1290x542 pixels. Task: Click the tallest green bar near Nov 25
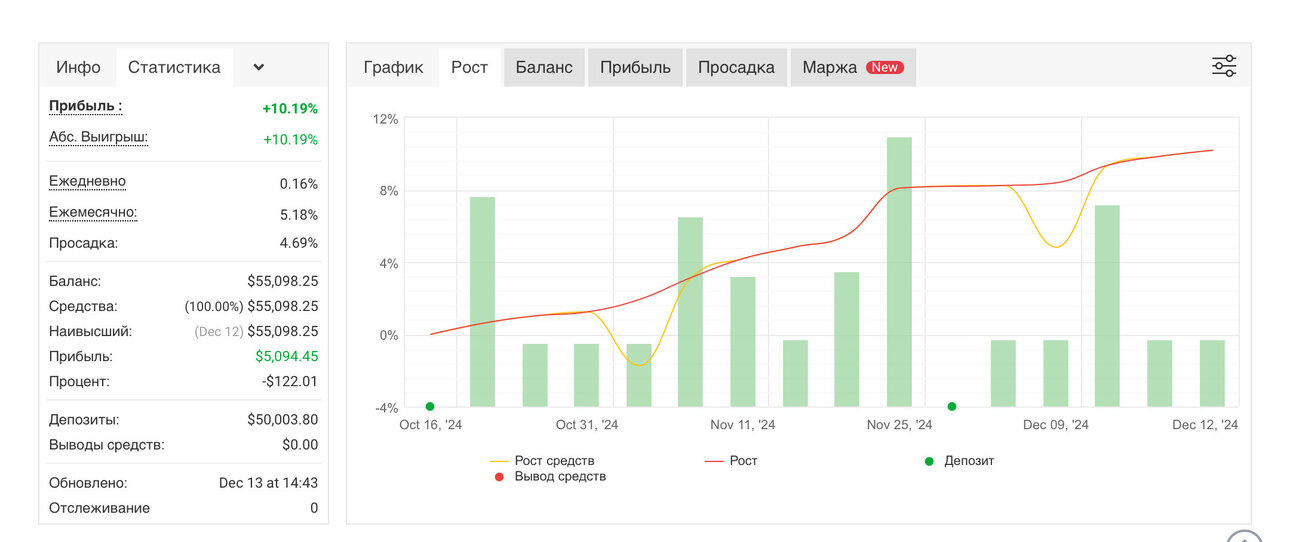pos(899,272)
